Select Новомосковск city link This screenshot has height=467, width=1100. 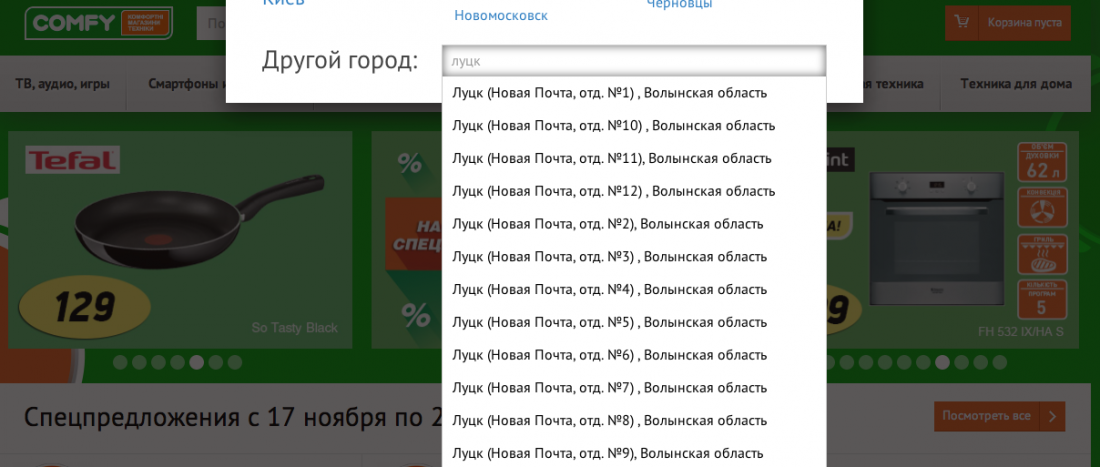(501, 16)
